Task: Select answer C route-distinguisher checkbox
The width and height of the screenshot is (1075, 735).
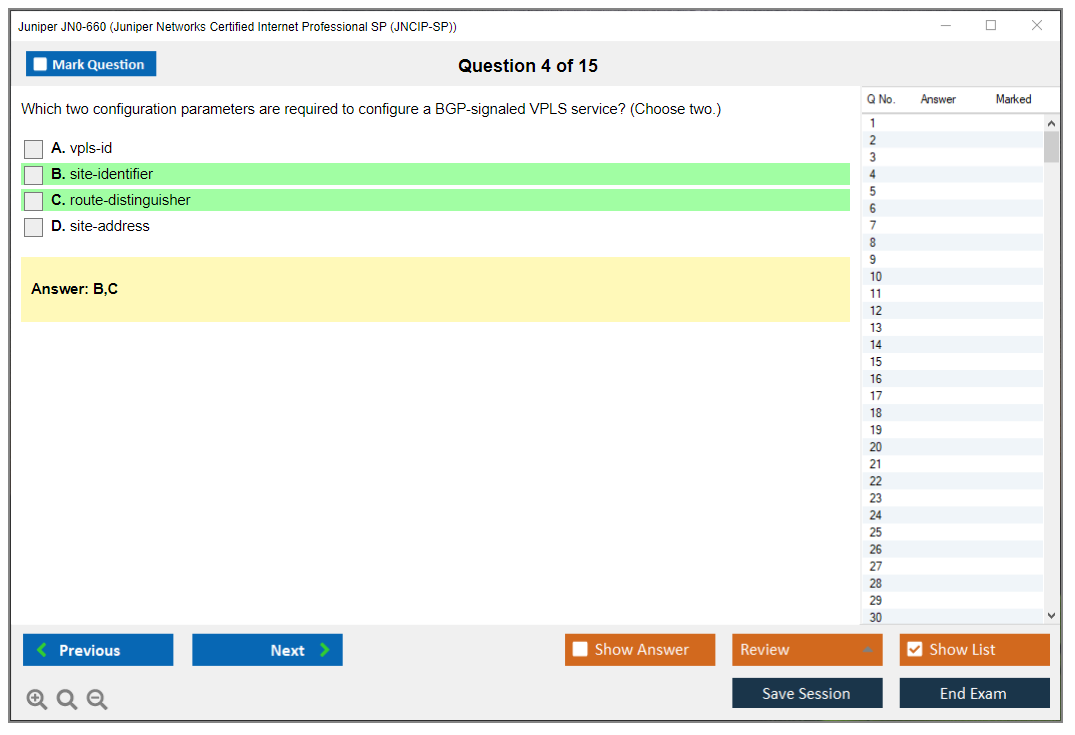Action: click(x=34, y=201)
